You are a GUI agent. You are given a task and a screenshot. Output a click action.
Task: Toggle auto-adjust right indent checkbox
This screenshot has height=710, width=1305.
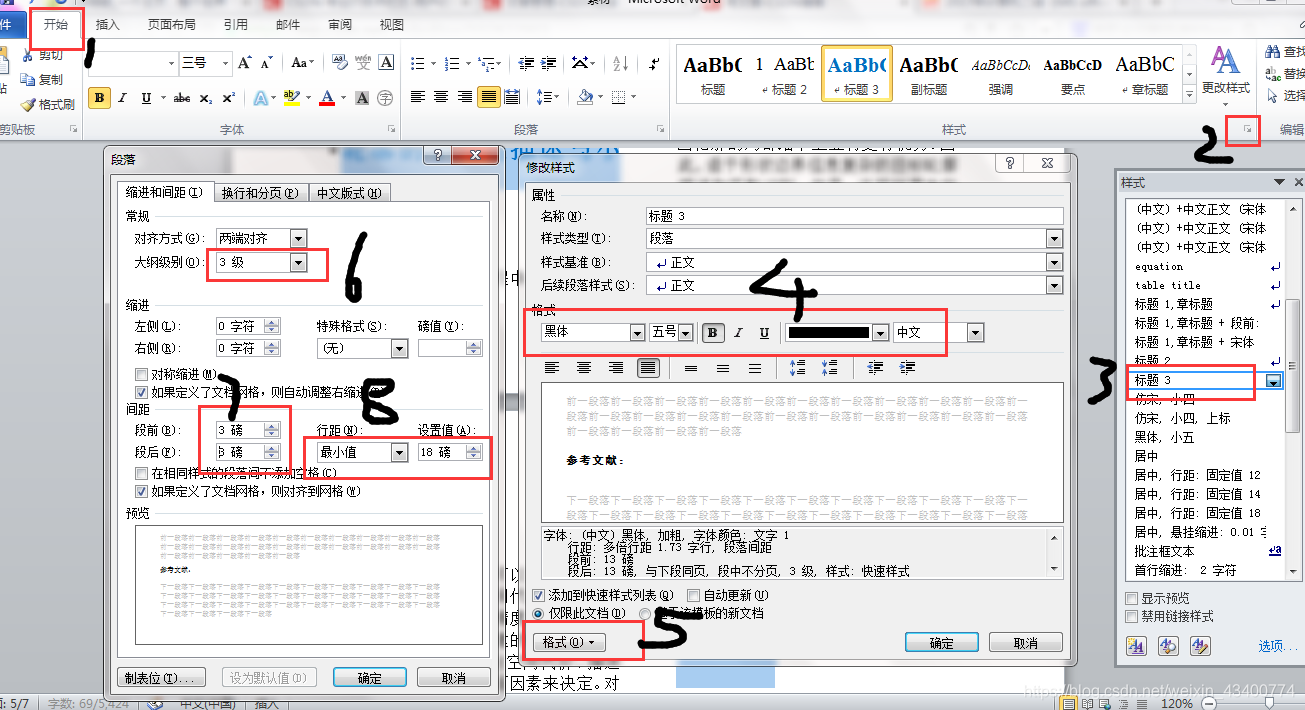[141, 392]
